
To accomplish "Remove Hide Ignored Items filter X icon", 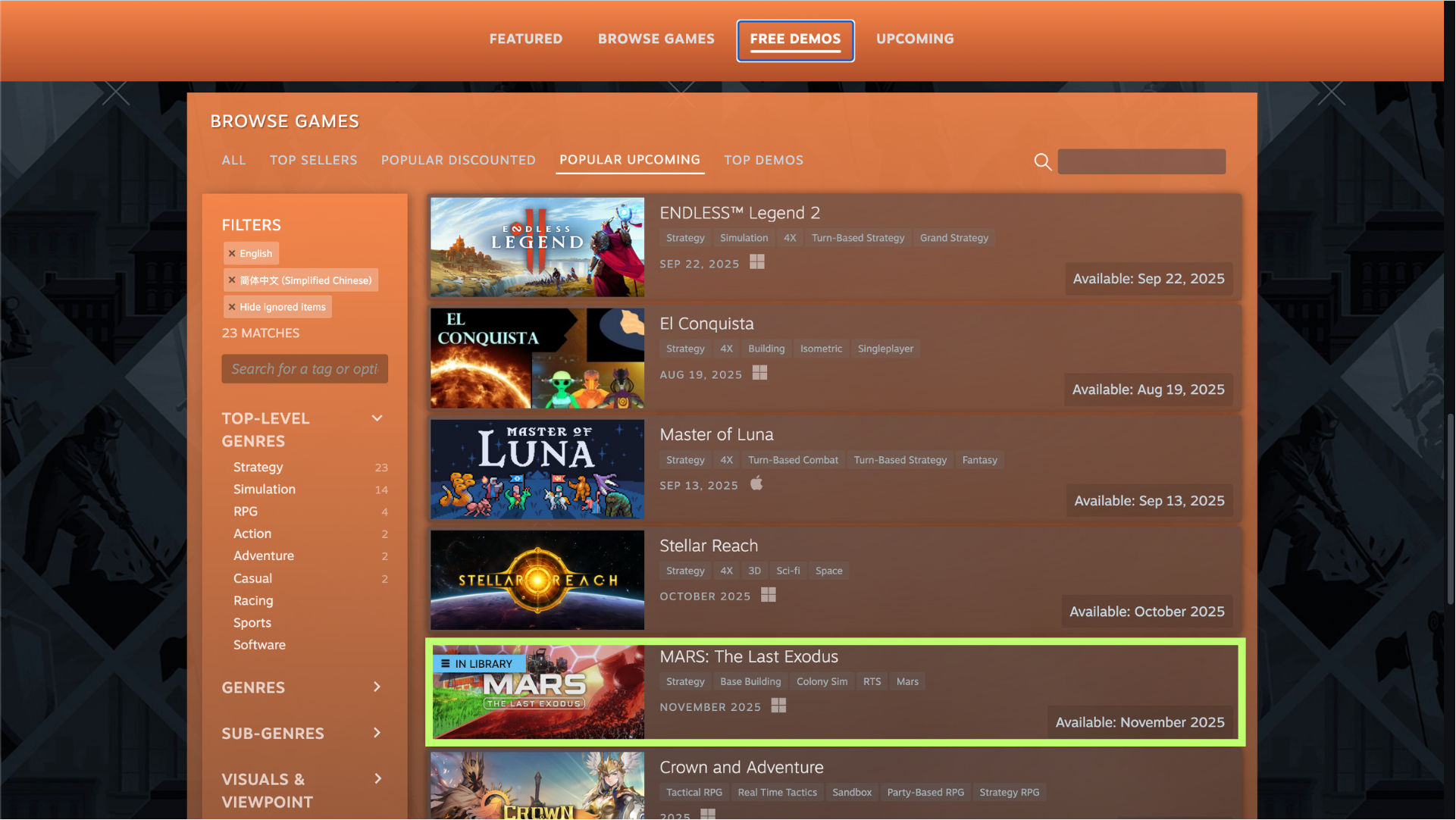I will pos(232,307).
